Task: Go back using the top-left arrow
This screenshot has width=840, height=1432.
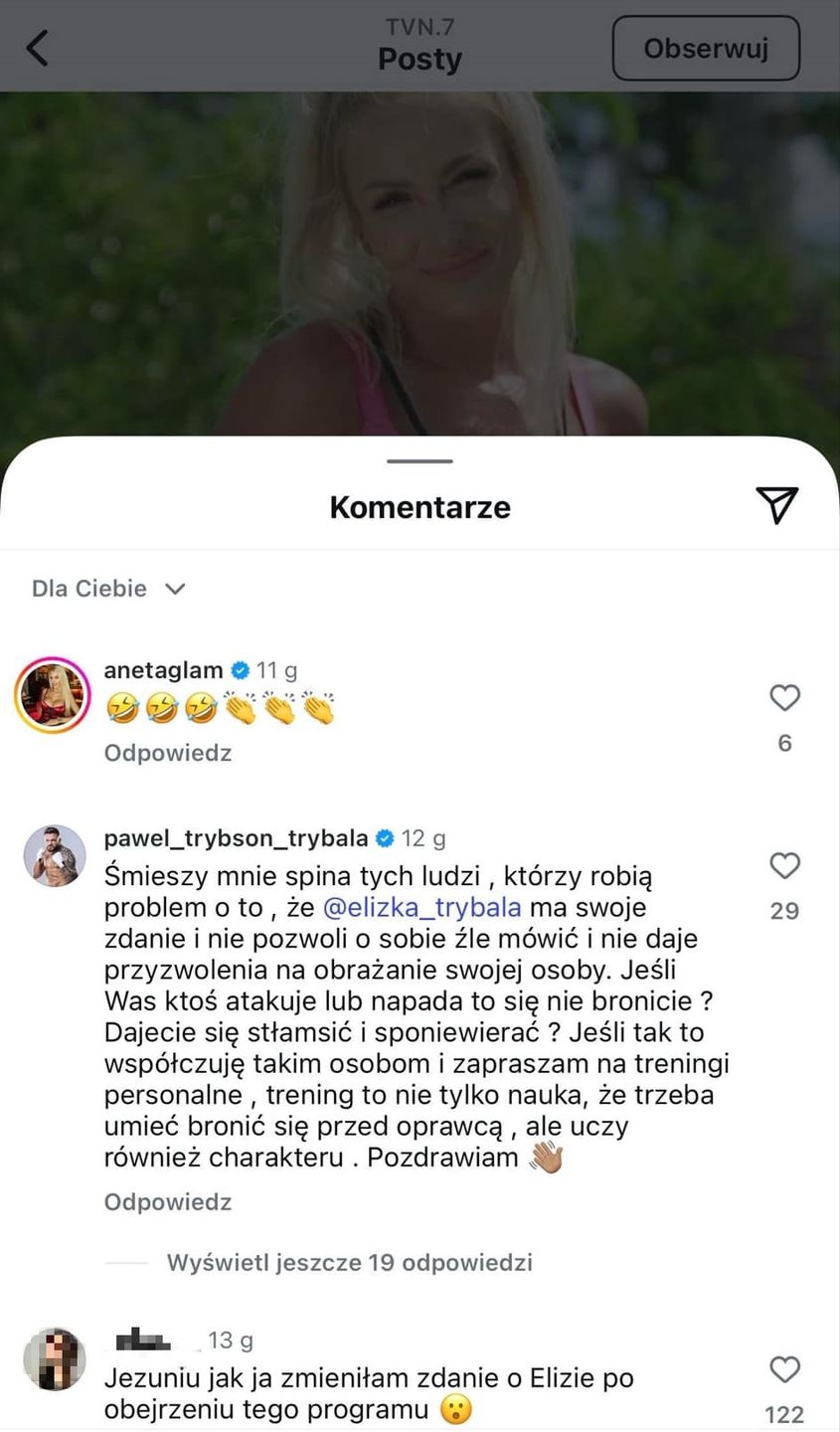Action: click(37, 47)
